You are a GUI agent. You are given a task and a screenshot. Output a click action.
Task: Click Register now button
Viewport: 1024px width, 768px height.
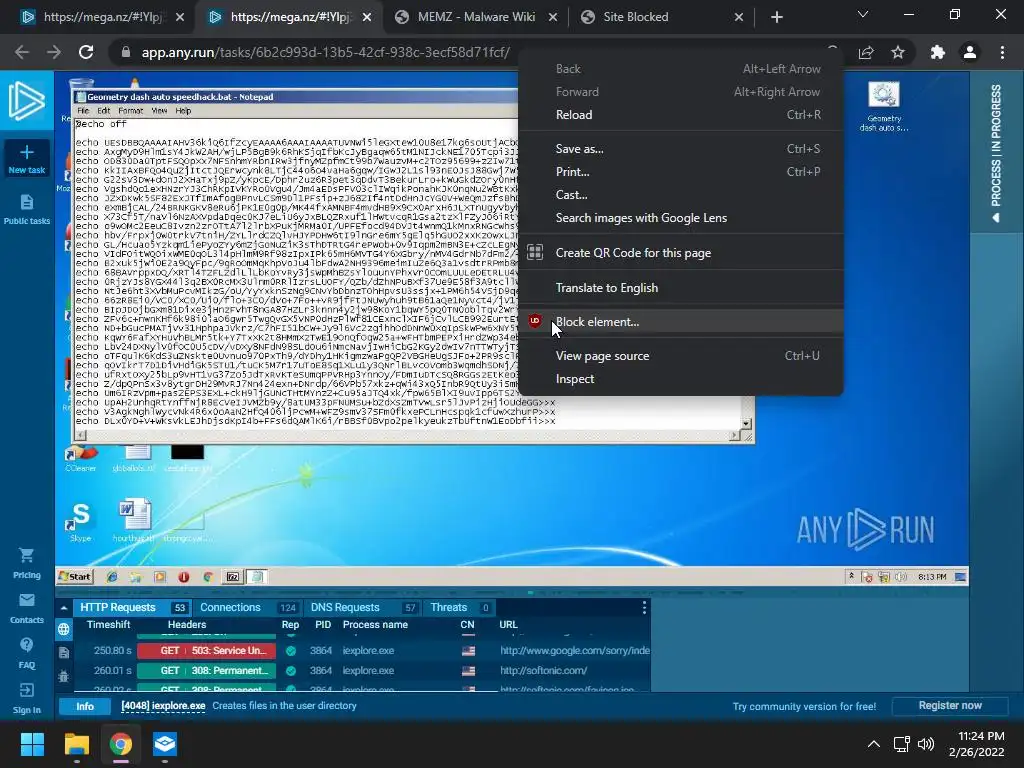(950, 705)
